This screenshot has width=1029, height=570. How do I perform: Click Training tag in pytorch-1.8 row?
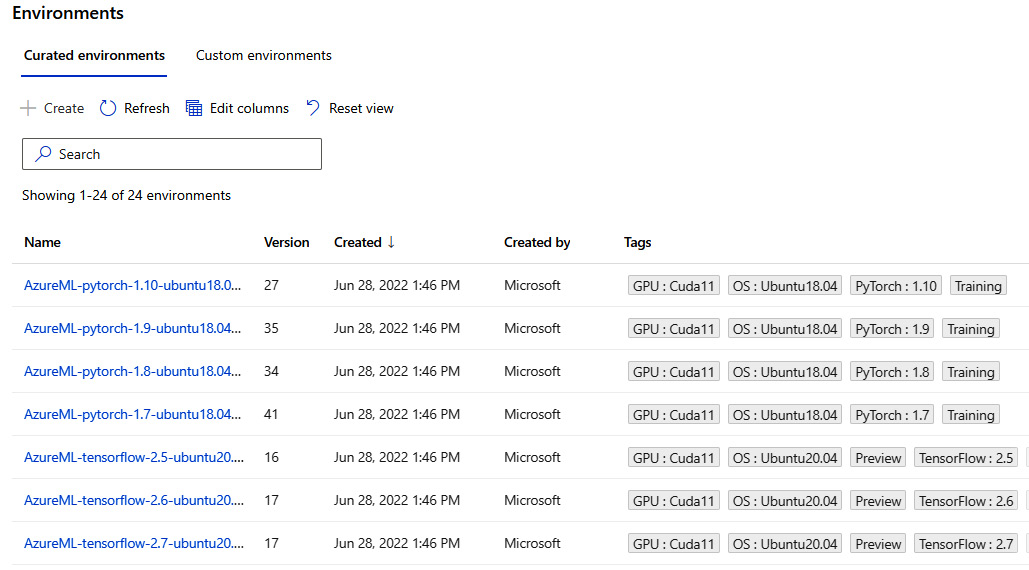(x=971, y=372)
